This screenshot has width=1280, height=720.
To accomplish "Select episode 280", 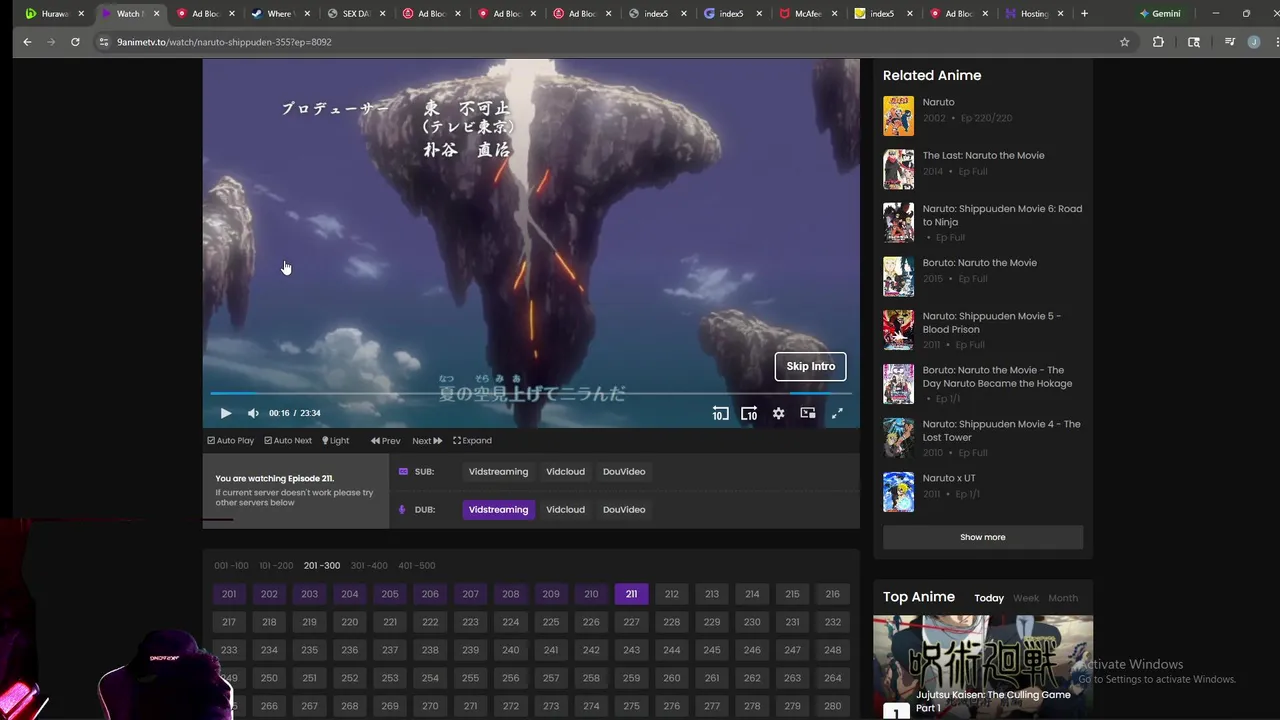I will click(x=832, y=706).
